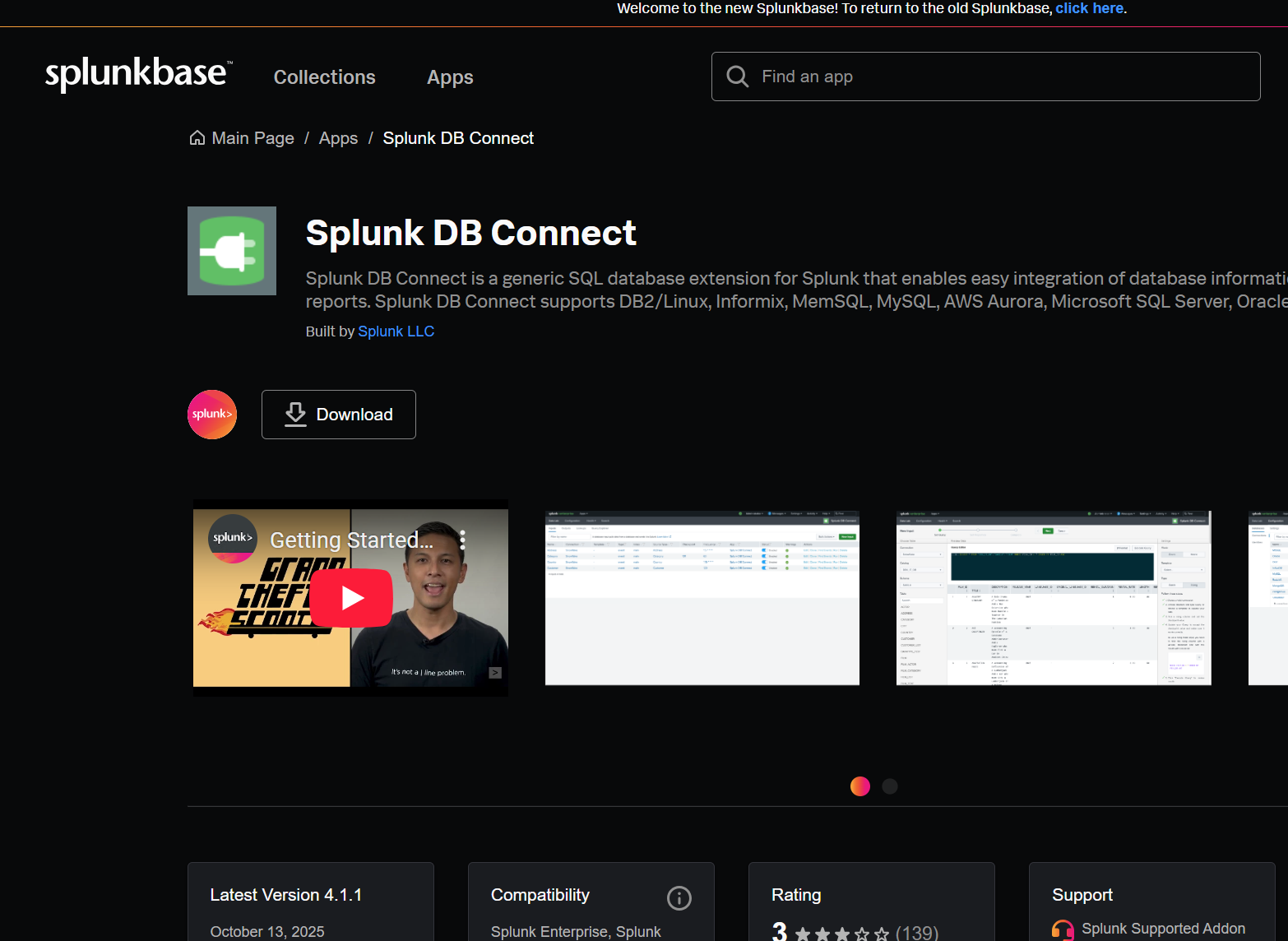Click the Splunk channel avatar on video

pos(233,538)
